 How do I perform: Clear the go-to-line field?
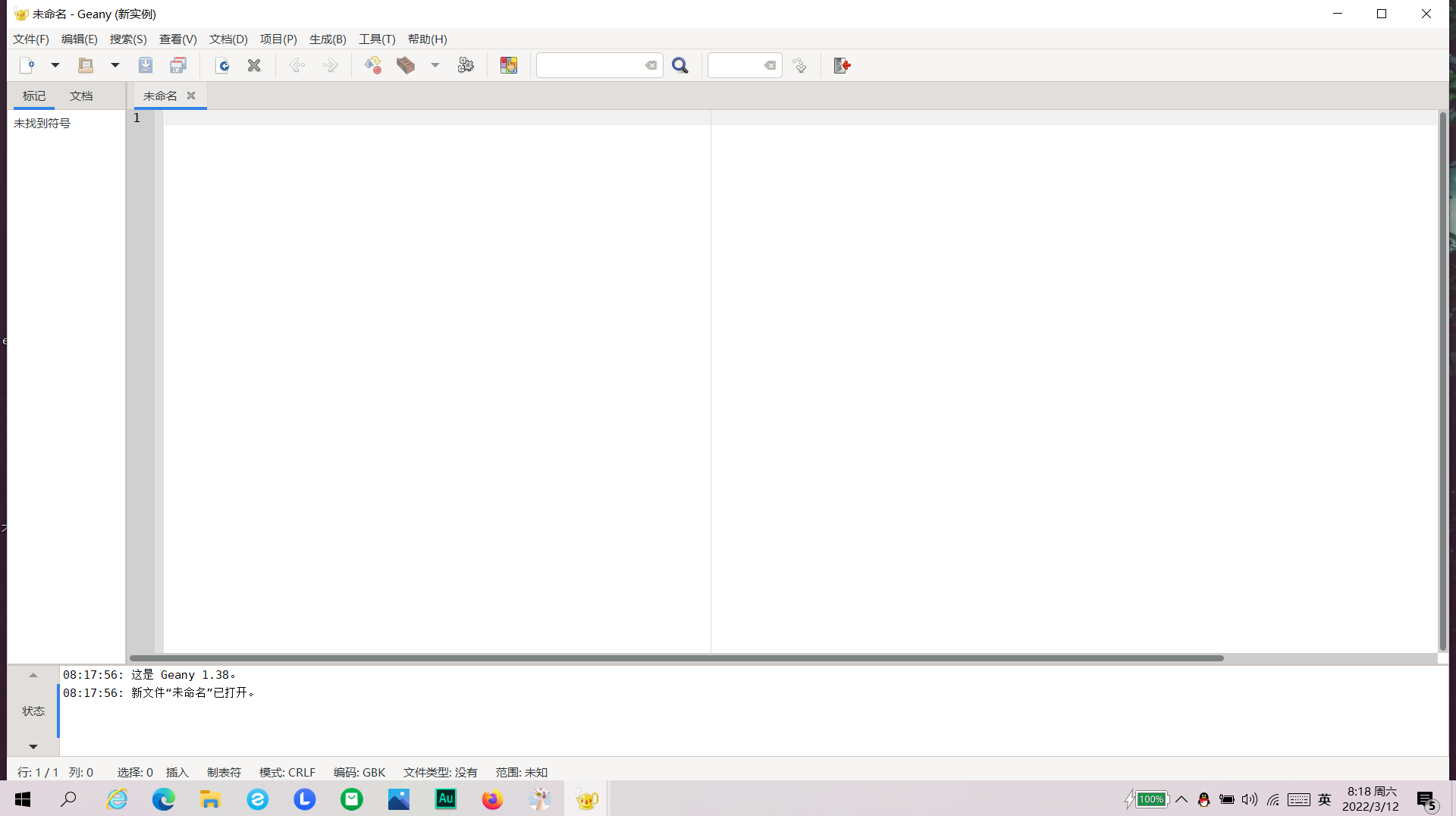point(770,65)
